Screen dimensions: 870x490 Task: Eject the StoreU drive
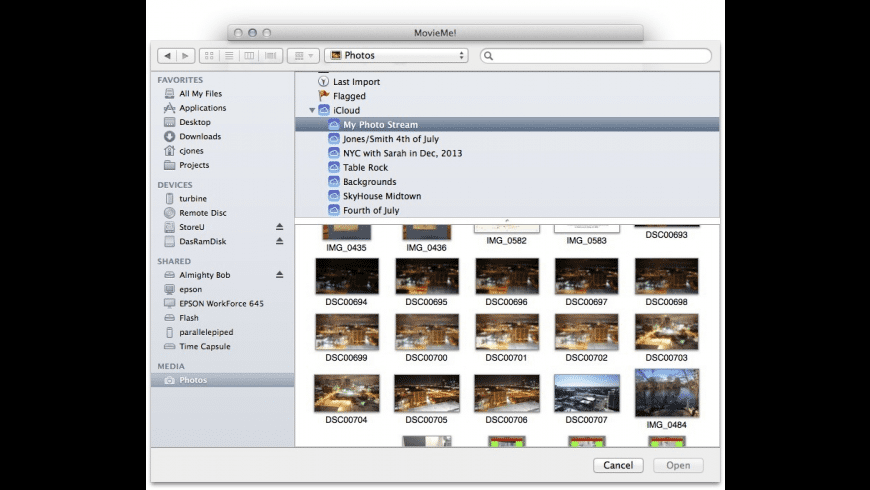point(280,227)
